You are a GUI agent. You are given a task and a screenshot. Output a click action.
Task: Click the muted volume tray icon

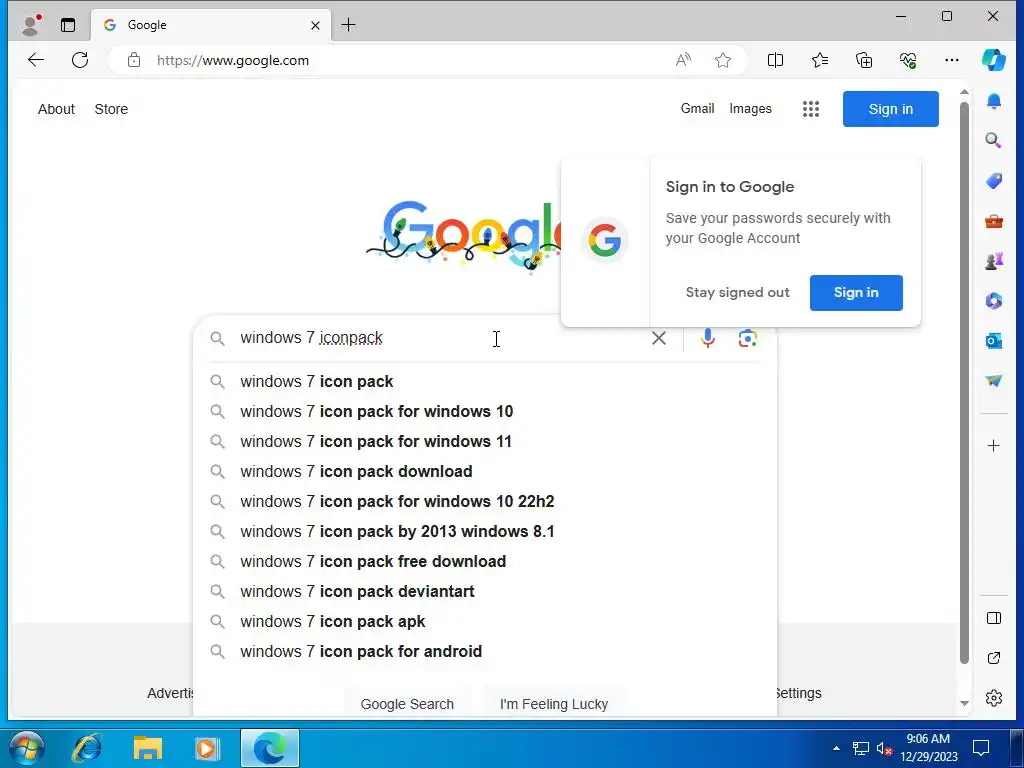point(884,748)
